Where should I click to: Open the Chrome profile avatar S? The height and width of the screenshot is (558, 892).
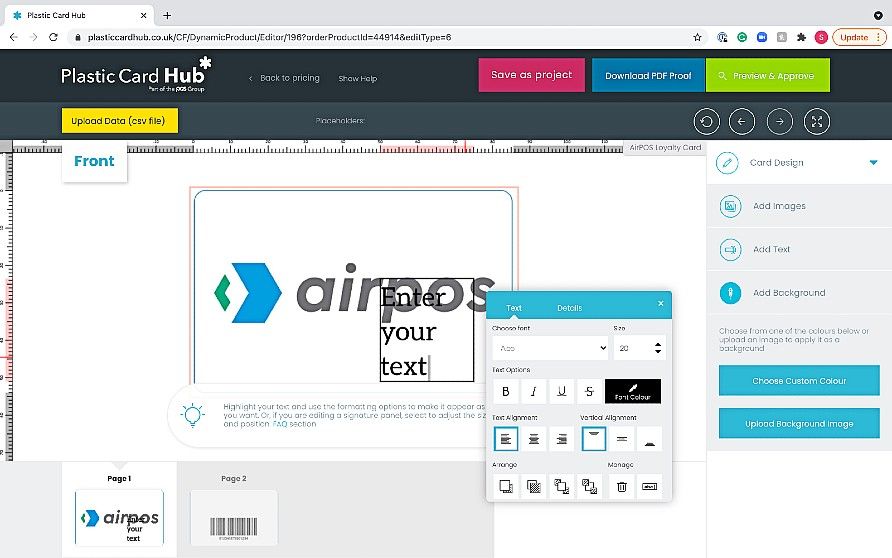821,38
